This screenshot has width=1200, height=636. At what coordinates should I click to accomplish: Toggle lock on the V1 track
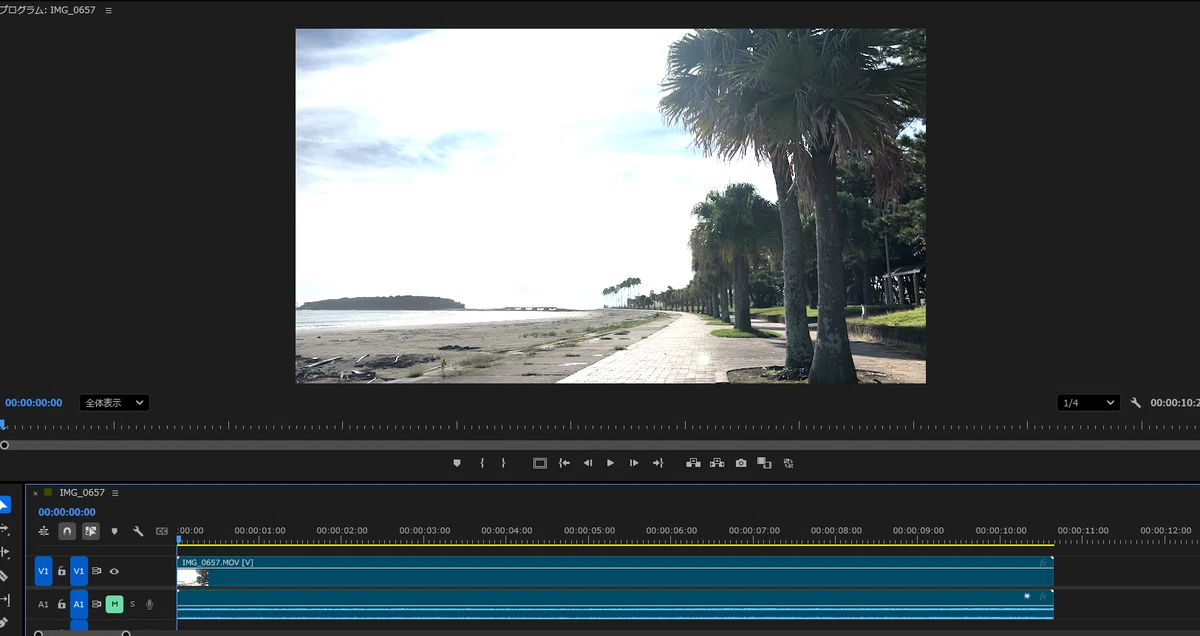[x=61, y=571]
